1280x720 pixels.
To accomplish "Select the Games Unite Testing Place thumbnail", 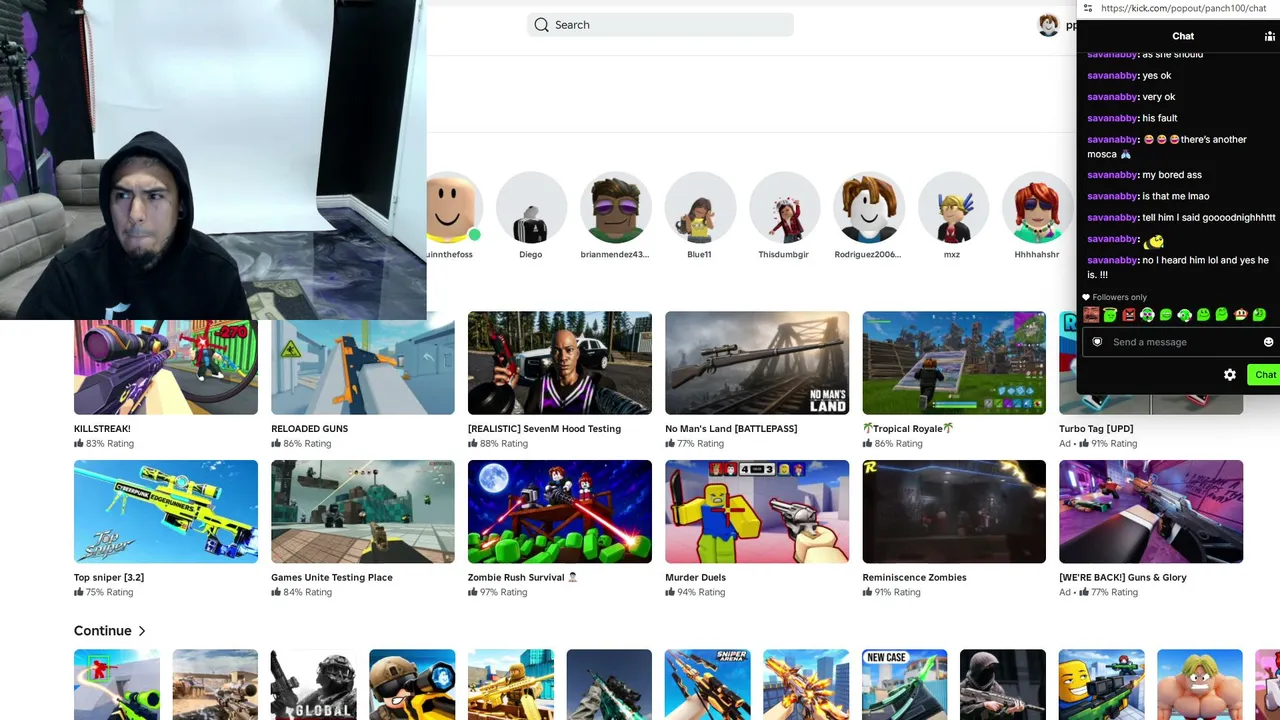I will click(363, 512).
